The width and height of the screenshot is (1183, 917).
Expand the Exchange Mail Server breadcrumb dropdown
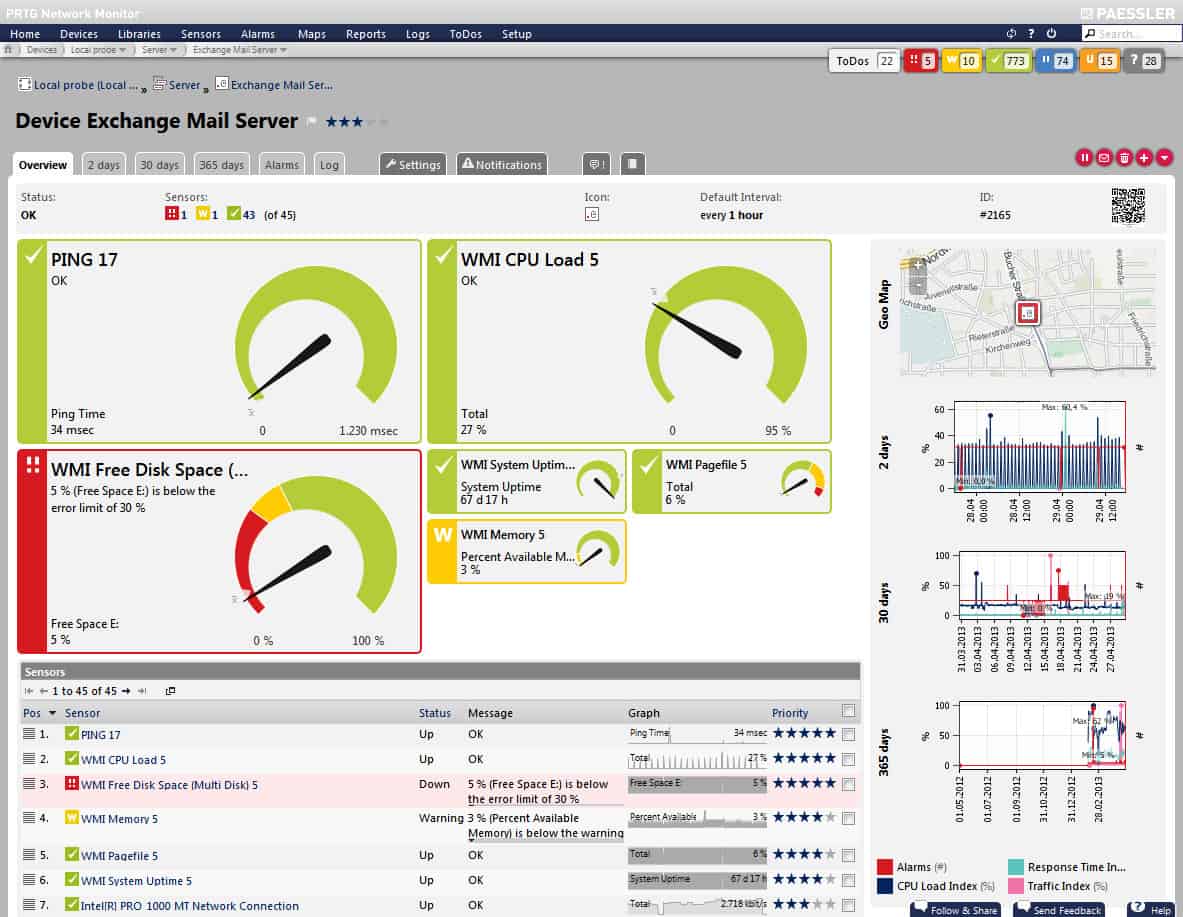[283, 50]
